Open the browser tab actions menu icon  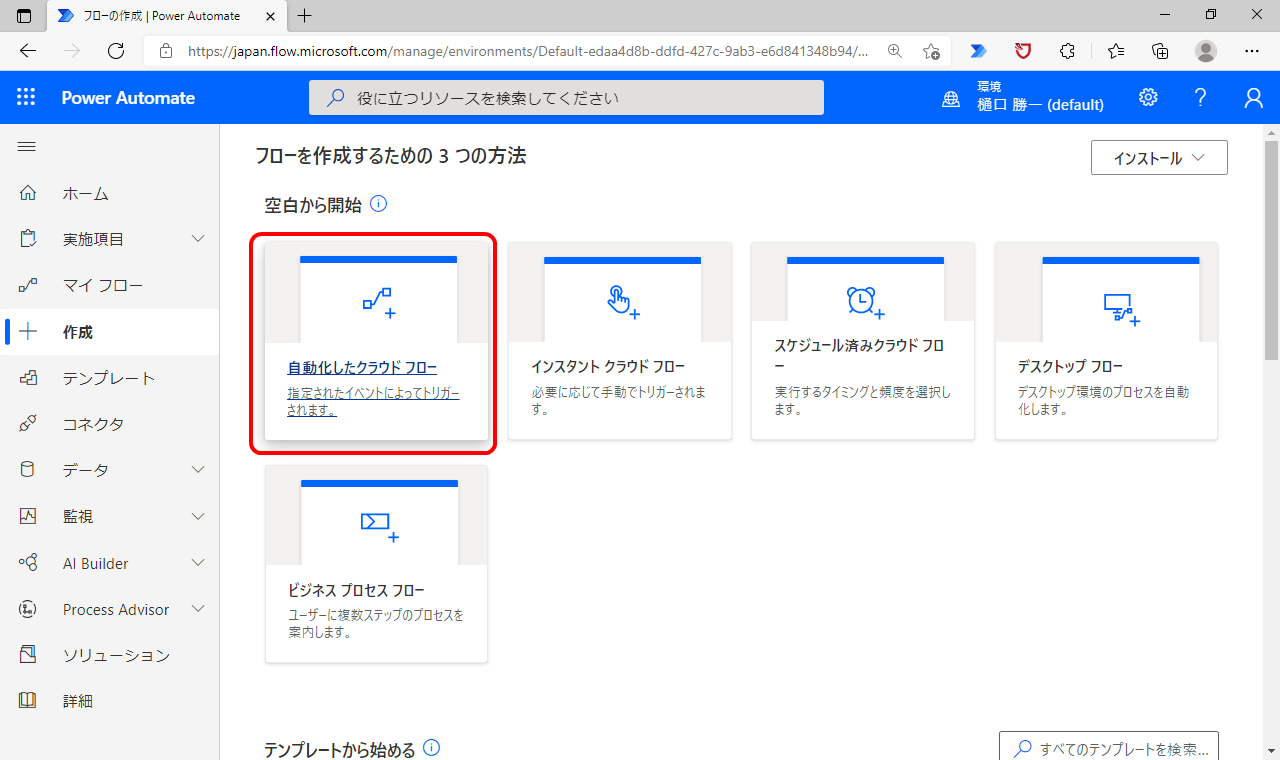click(x=24, y=15)
